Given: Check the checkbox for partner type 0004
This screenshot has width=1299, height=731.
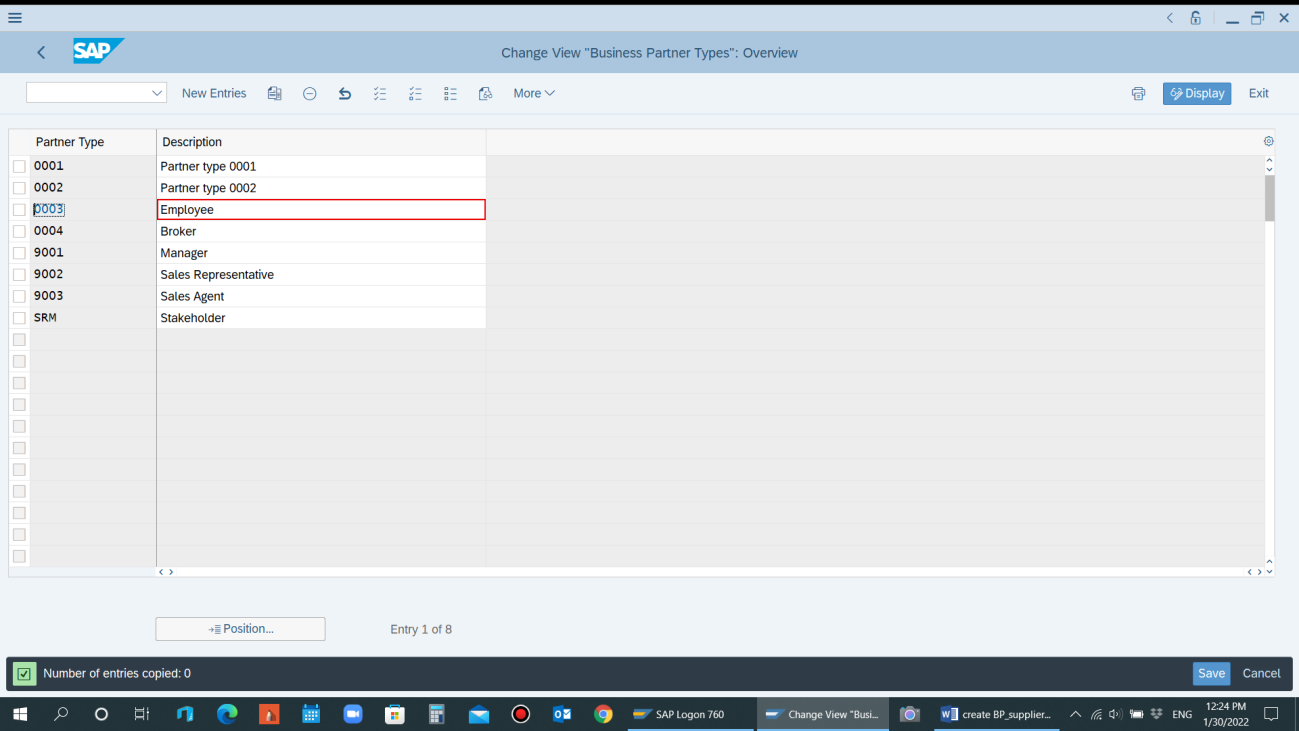Looking at the screenshot, I should tap(19, 231).
